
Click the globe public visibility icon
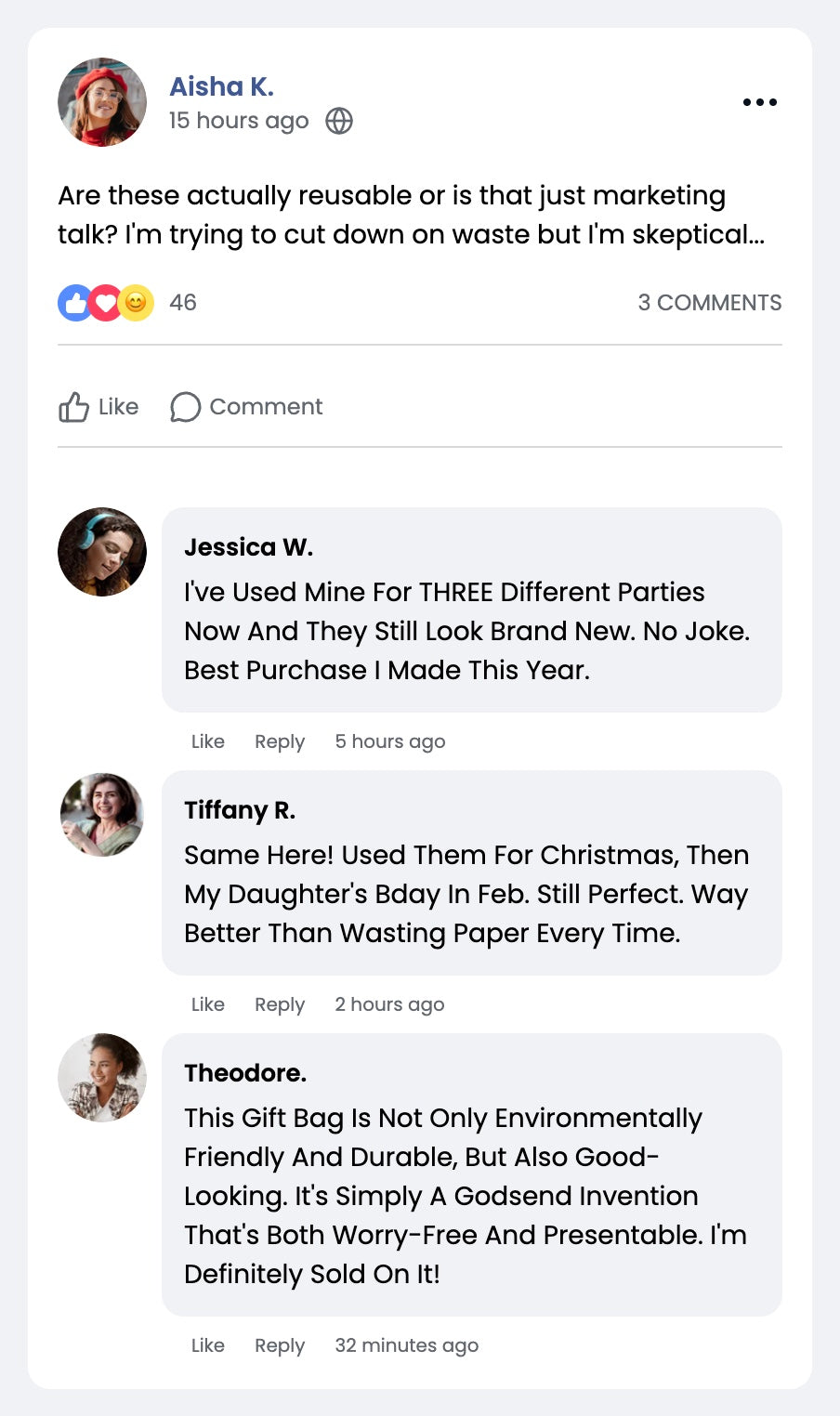(339, 121)
